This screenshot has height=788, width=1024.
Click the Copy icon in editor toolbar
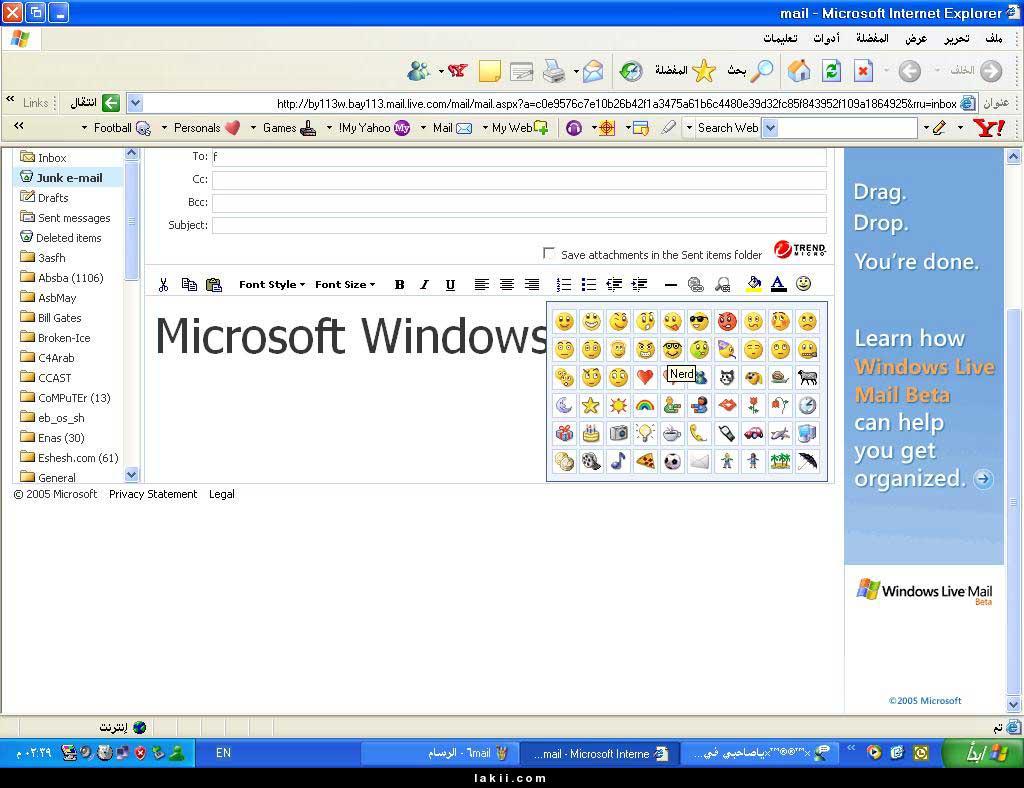(x=189, y=285)
